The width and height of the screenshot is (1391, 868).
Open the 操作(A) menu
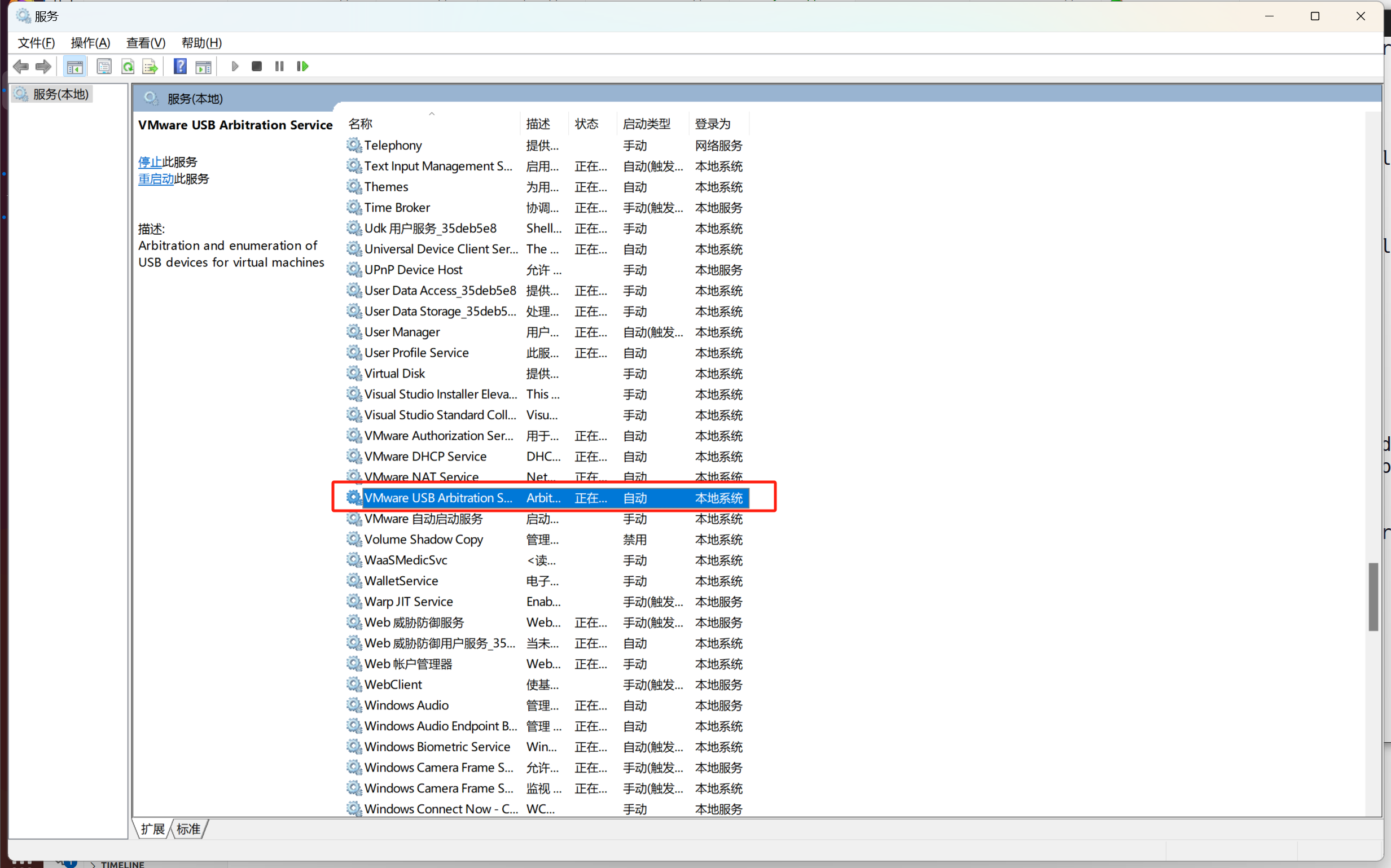(x=90, y=43)
